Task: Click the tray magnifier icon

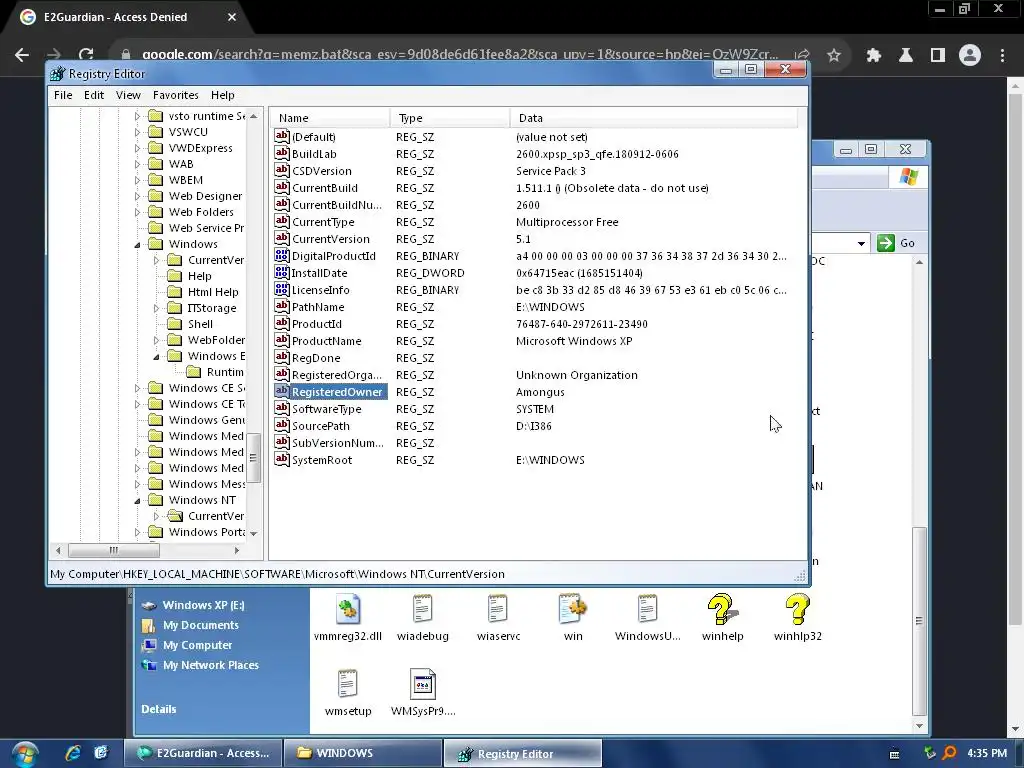Action: point(949,754)
